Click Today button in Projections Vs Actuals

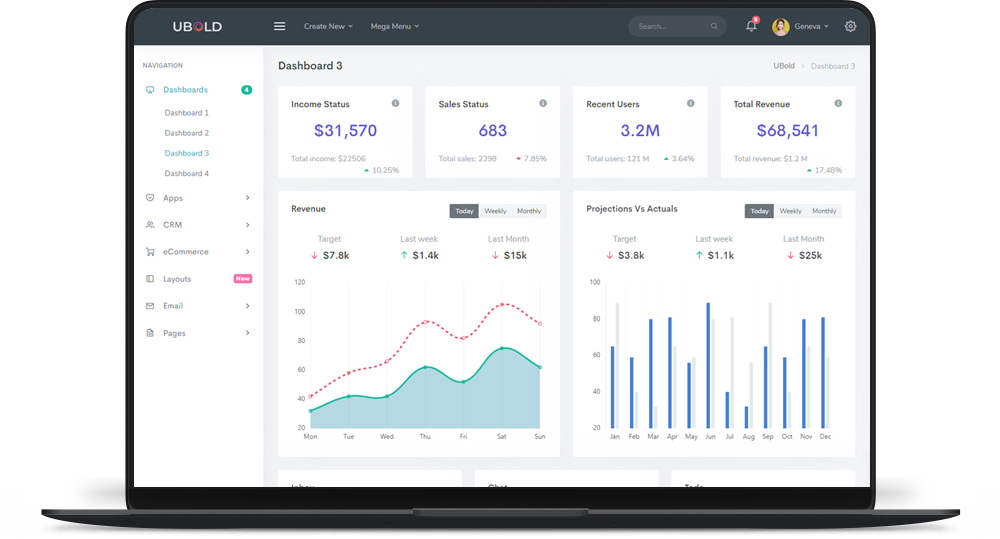[759, 211]
